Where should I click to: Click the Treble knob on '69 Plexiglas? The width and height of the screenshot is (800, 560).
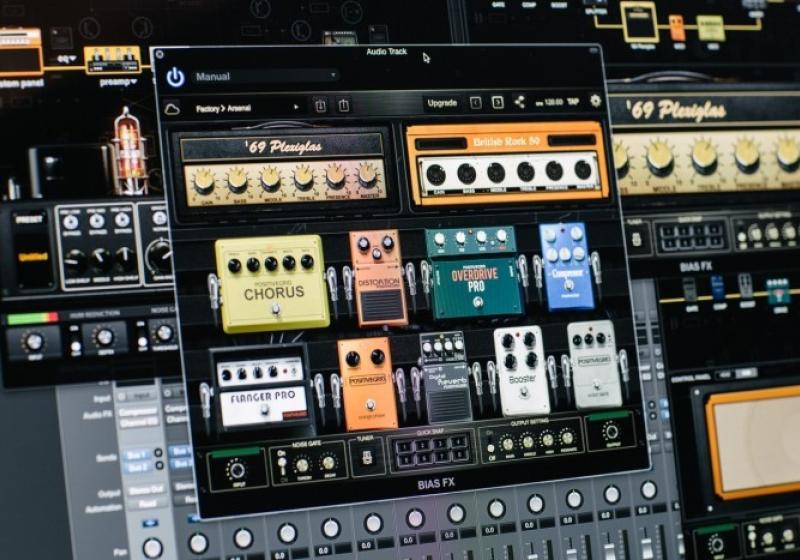click(x=303, y=177)
